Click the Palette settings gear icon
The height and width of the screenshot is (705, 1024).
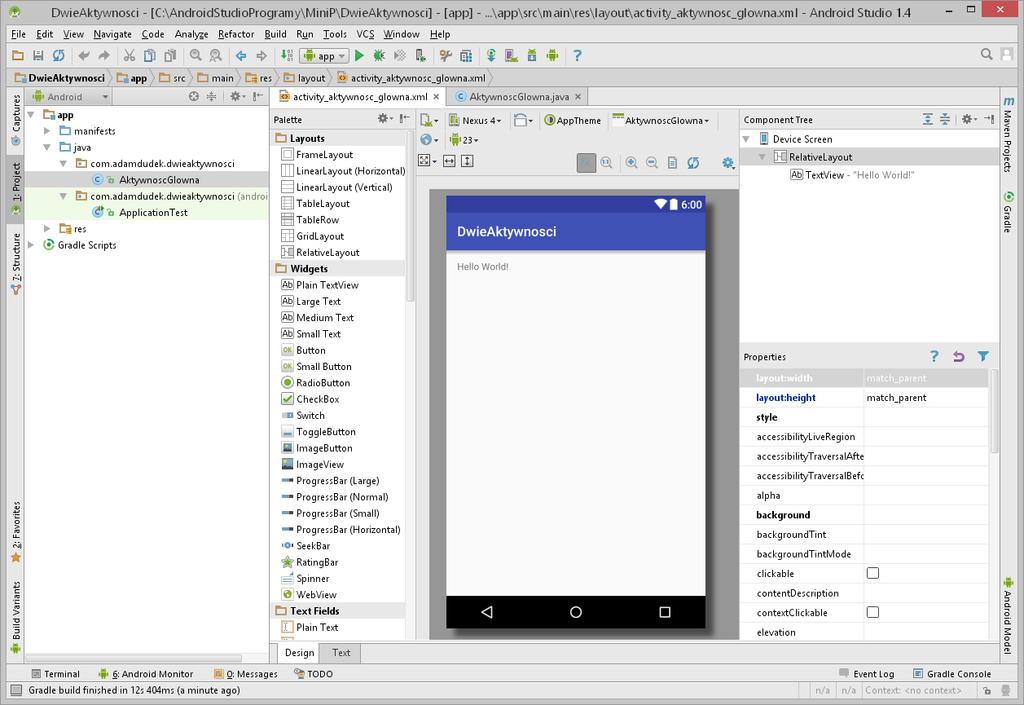click(x=384, y=119)
